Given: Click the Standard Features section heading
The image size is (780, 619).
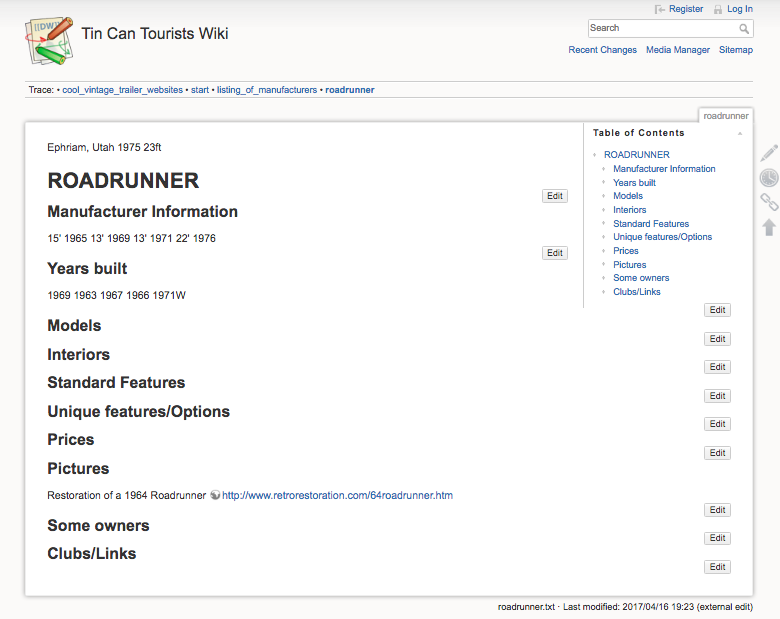Looking at the screenshot, I should (x=116, y=383).
